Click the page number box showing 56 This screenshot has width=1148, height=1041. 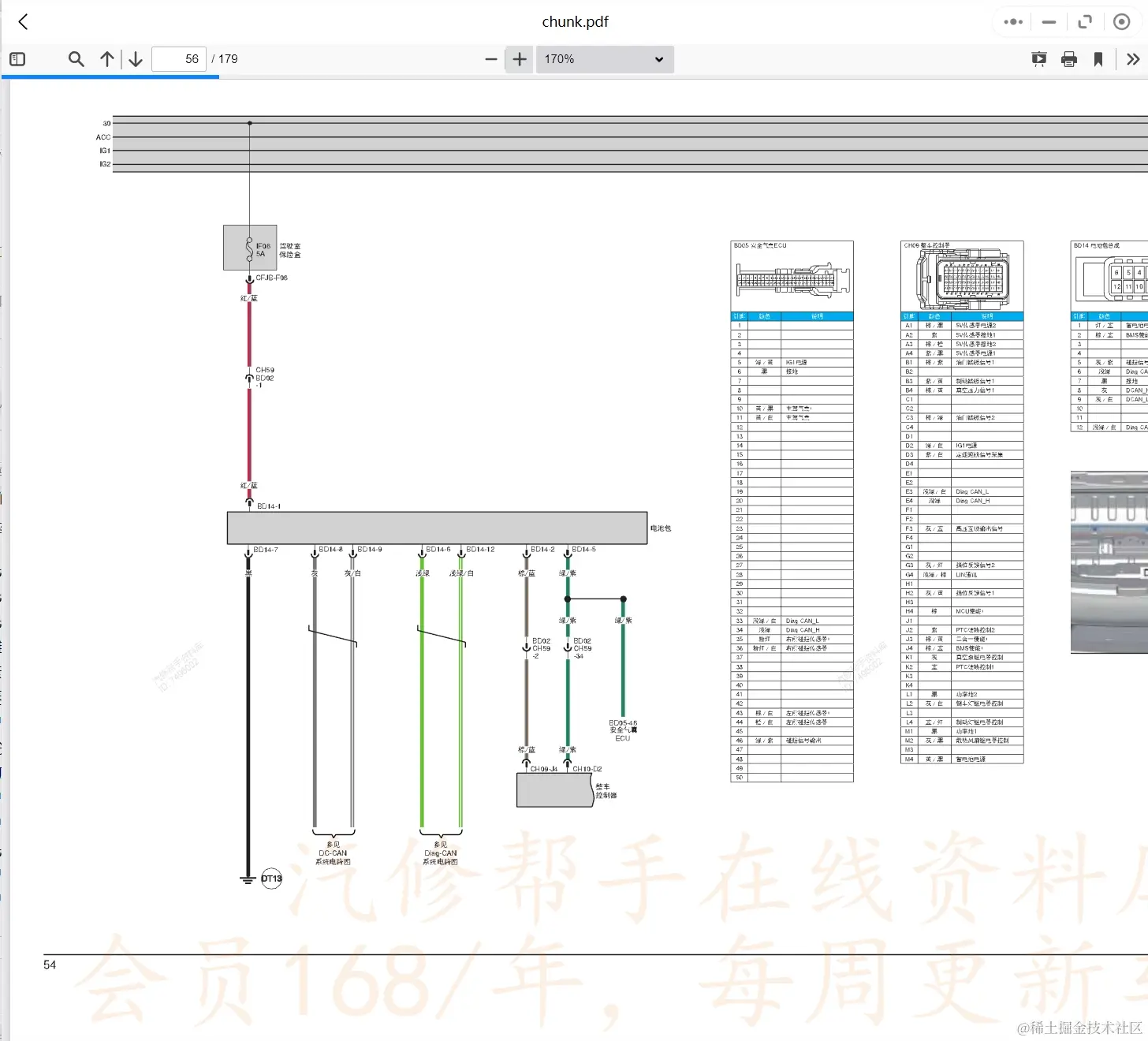pyautogui.click(x=179, y=58)
